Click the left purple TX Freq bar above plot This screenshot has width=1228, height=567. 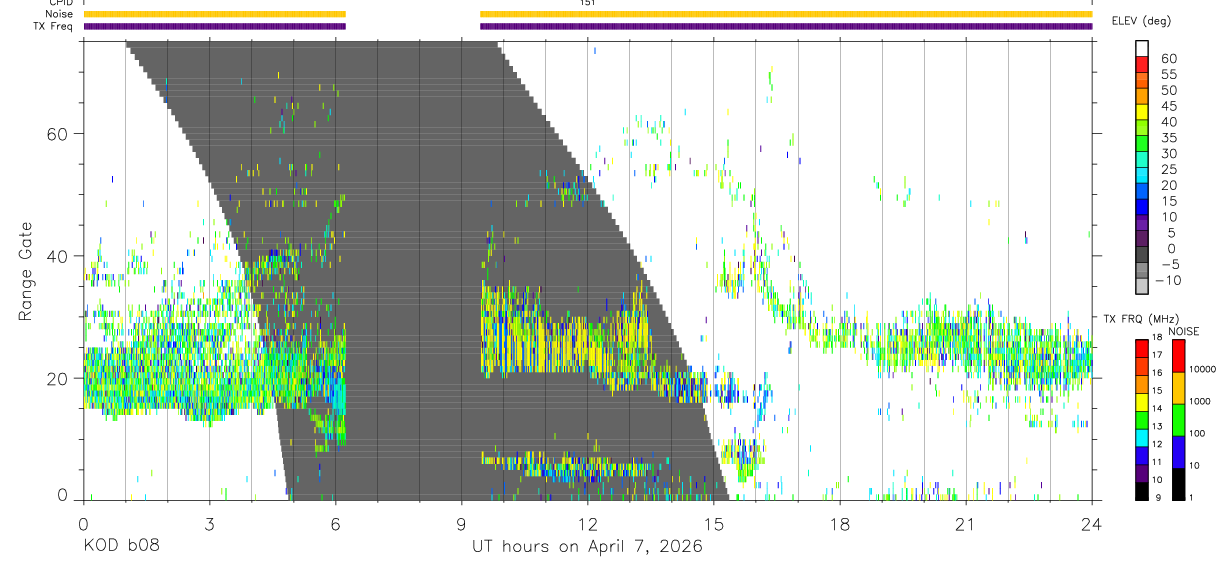pyautogui.click(x=214, y=26)
